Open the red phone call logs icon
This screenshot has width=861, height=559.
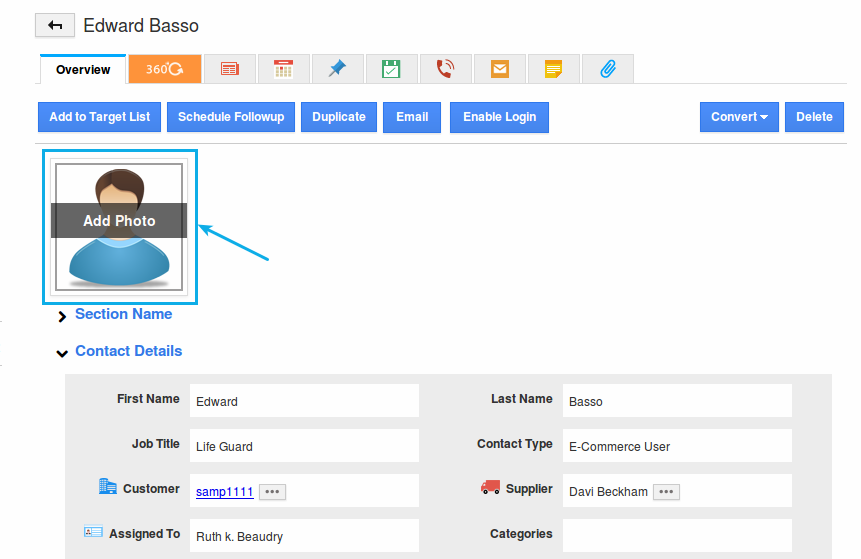(445, 69)
